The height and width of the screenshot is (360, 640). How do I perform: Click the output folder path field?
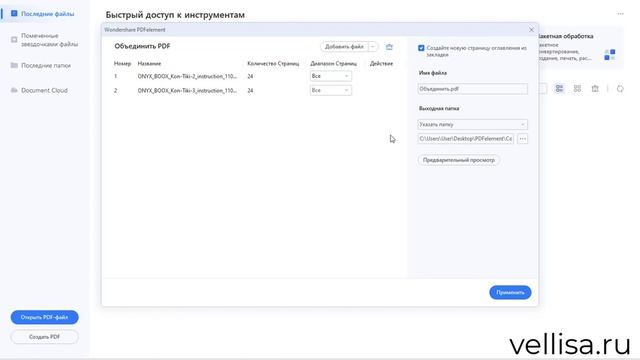(x=466, y=139)
